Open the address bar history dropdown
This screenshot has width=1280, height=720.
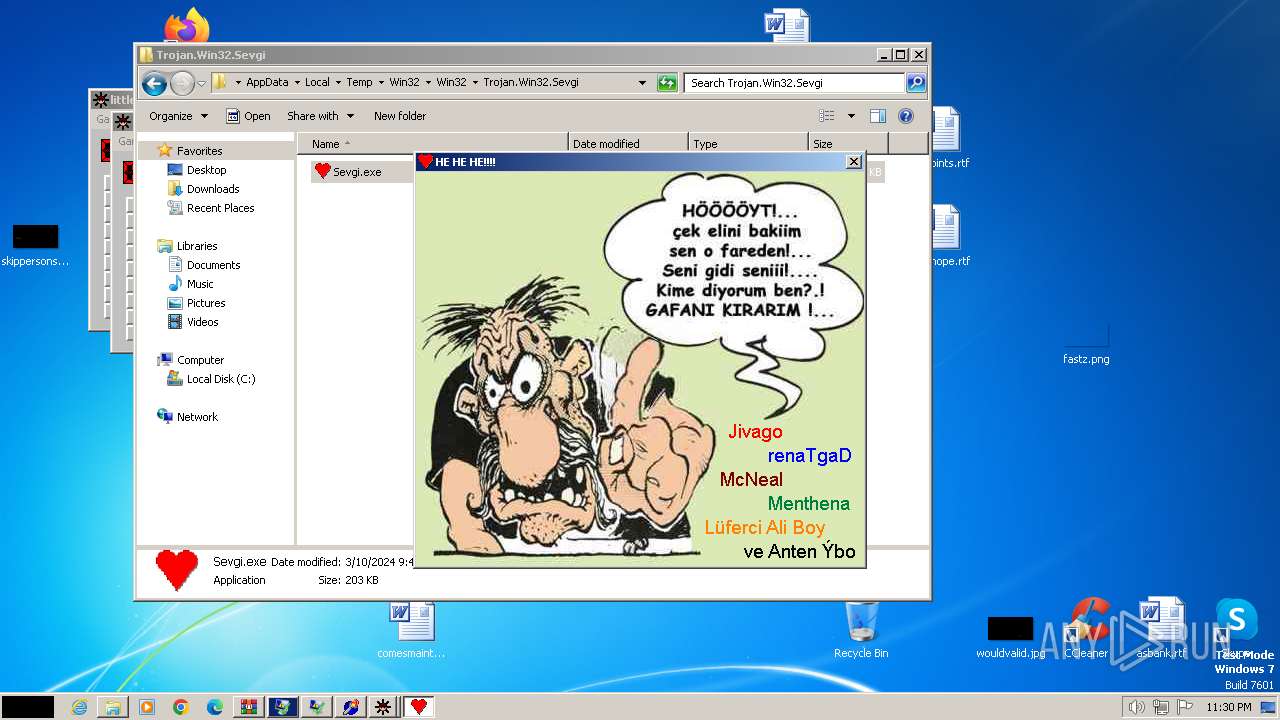642,83
